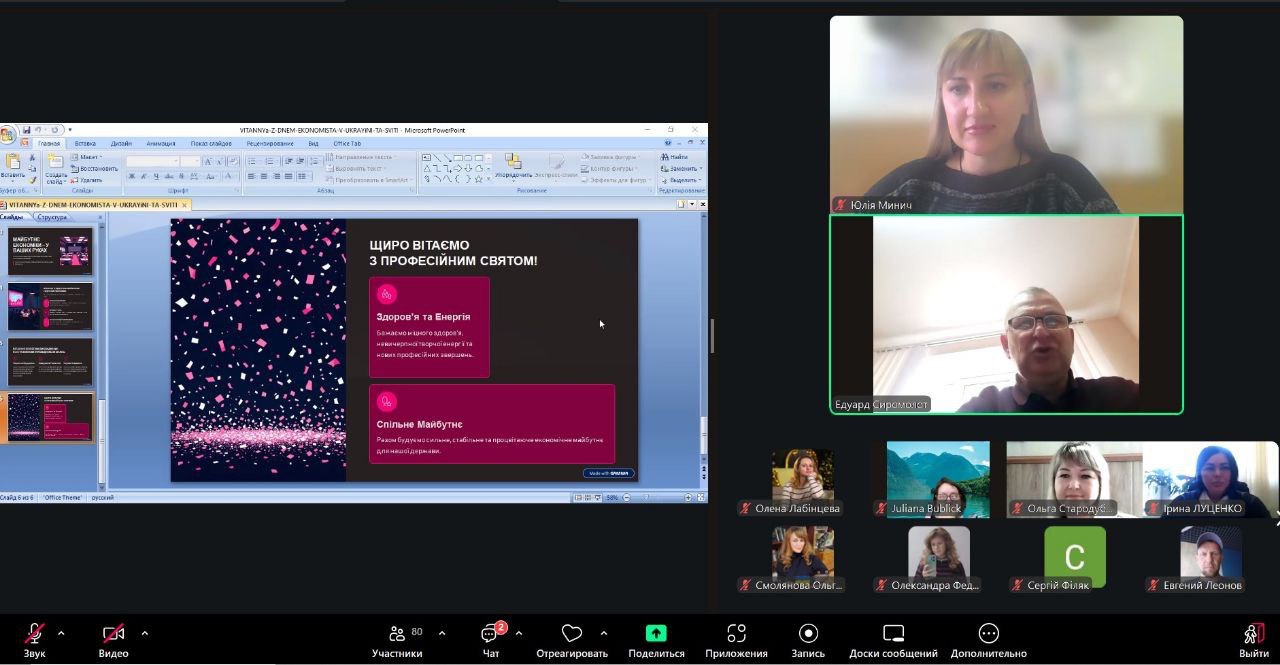Open the Apps icon
The image size is (1280, 665).
(736, 634)
